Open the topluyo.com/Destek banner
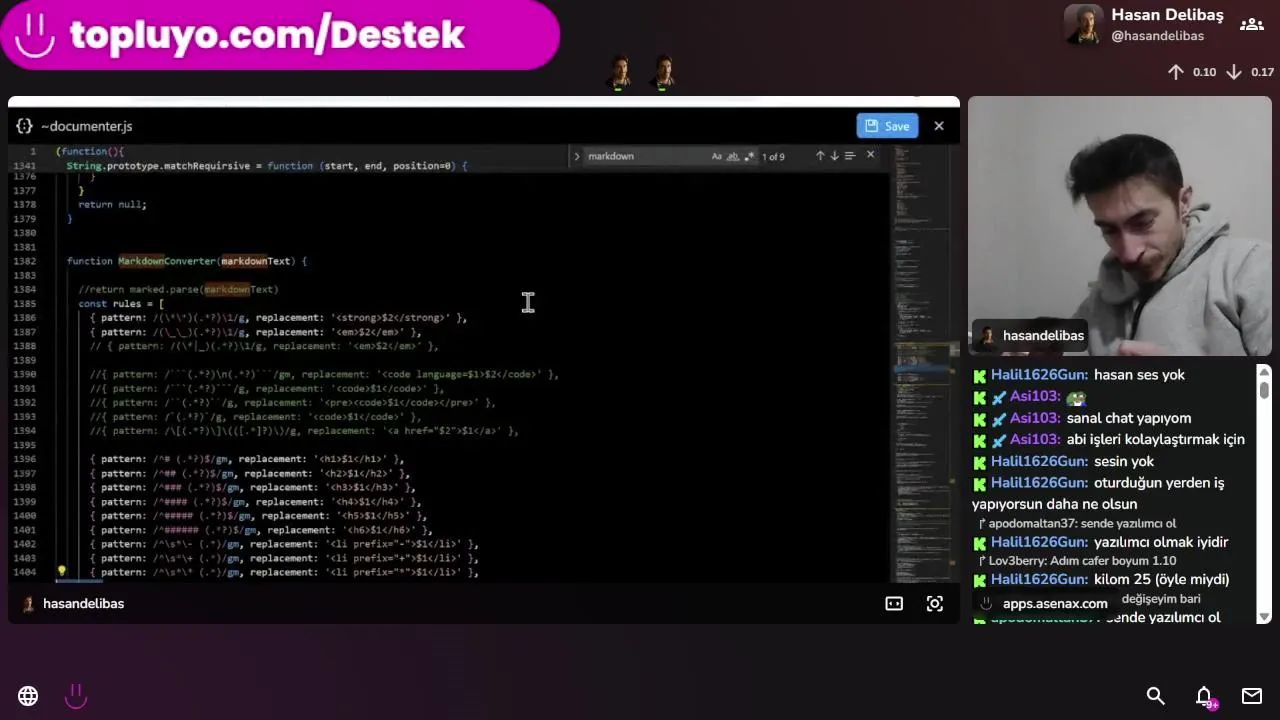The image size is (1280, 720). (x=280, y=35)
